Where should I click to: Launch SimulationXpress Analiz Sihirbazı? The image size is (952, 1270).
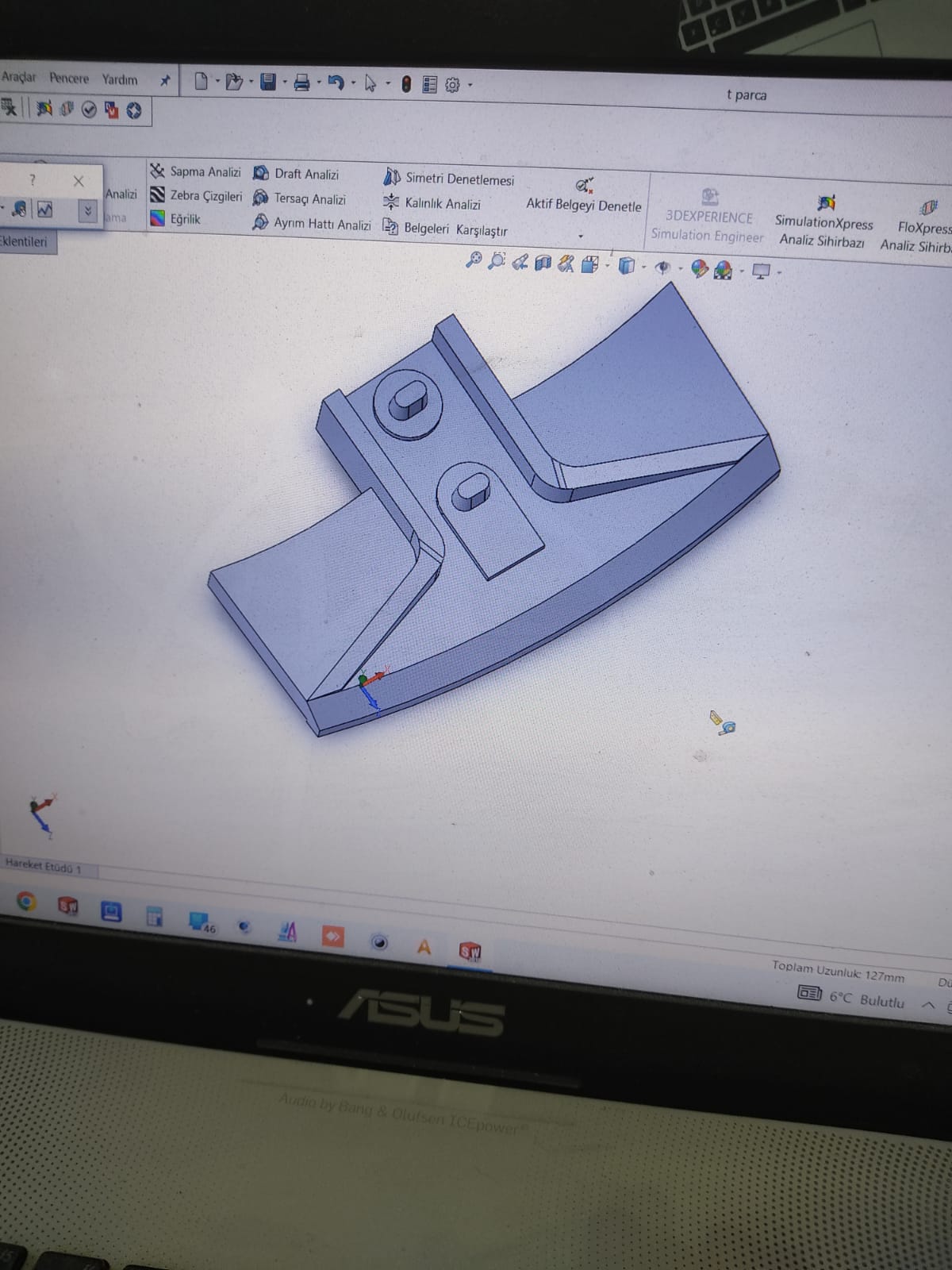[x=823, y=221]
